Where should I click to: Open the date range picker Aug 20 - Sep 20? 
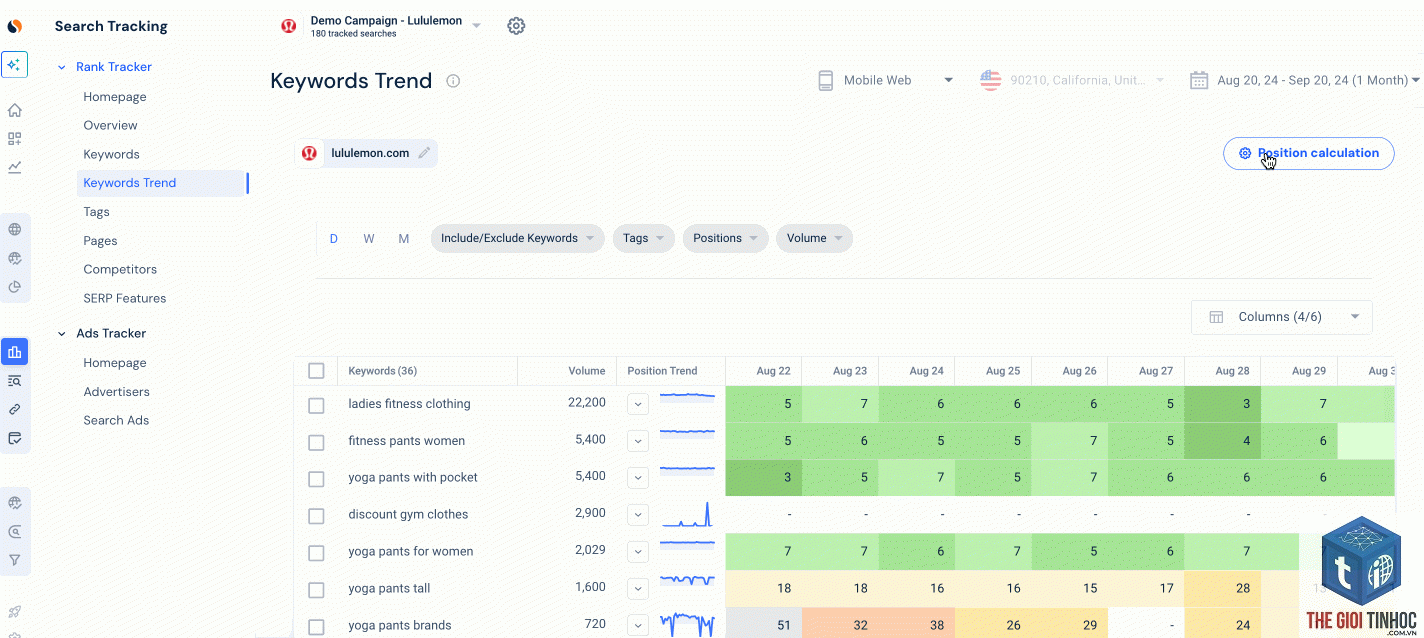point(1304,80)
